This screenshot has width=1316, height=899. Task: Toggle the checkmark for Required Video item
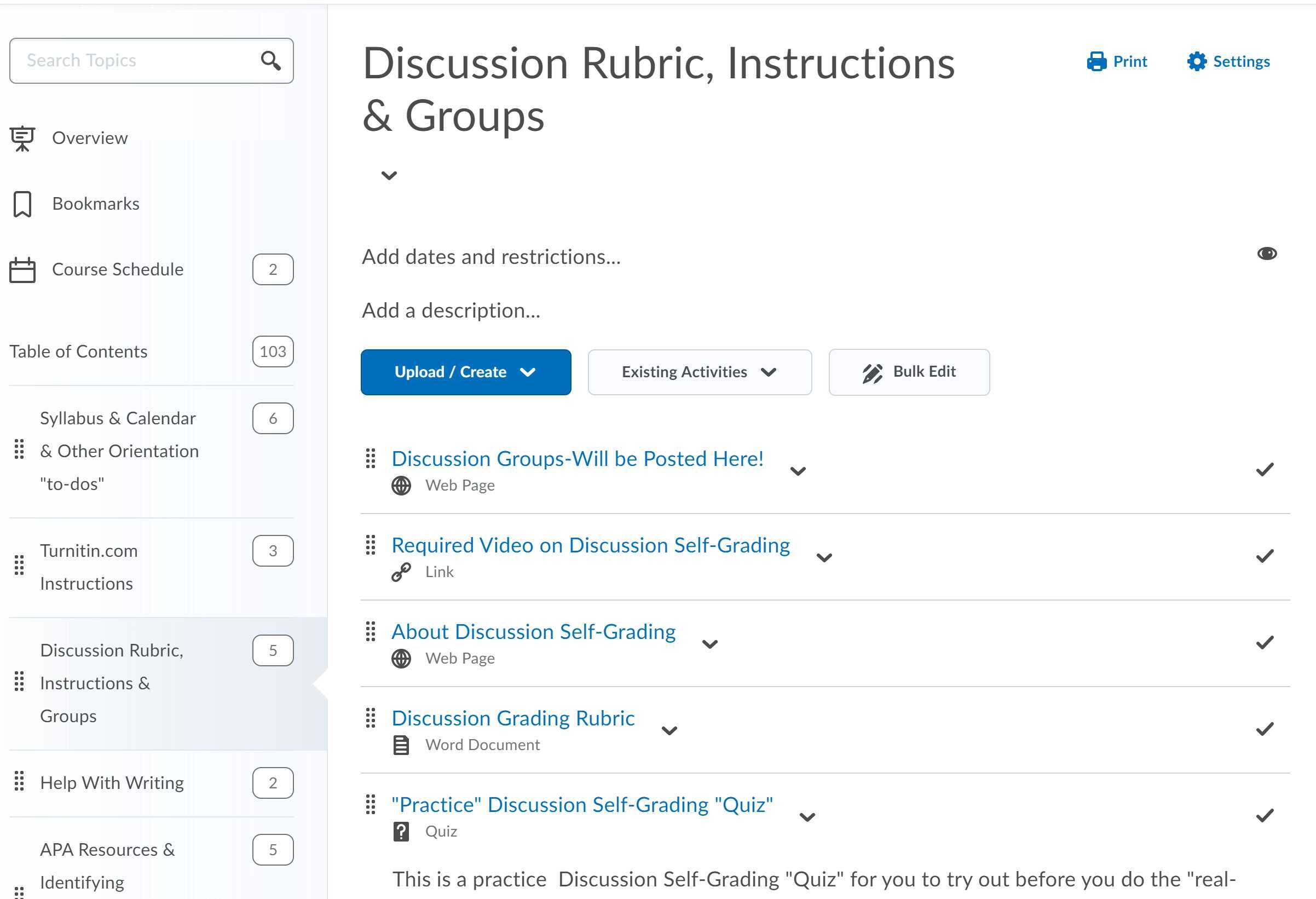(x=1264, y=557)
